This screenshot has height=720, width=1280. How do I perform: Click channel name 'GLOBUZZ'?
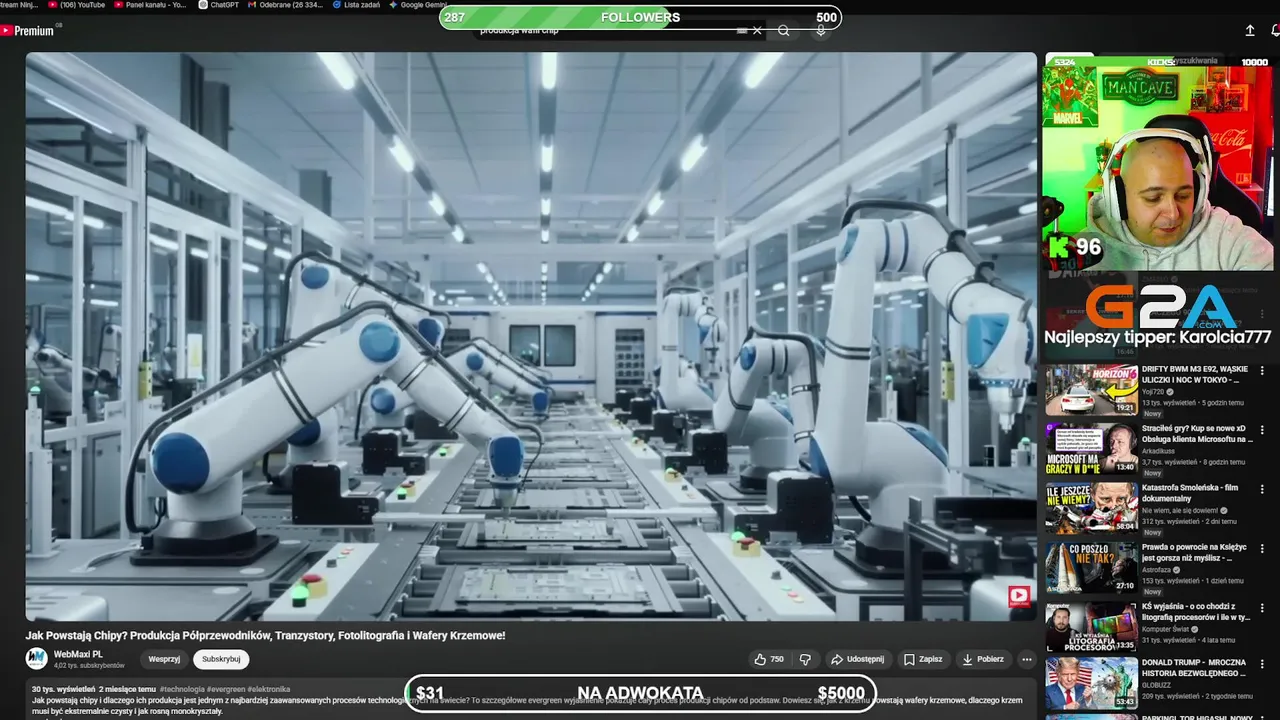point(1158,686)
